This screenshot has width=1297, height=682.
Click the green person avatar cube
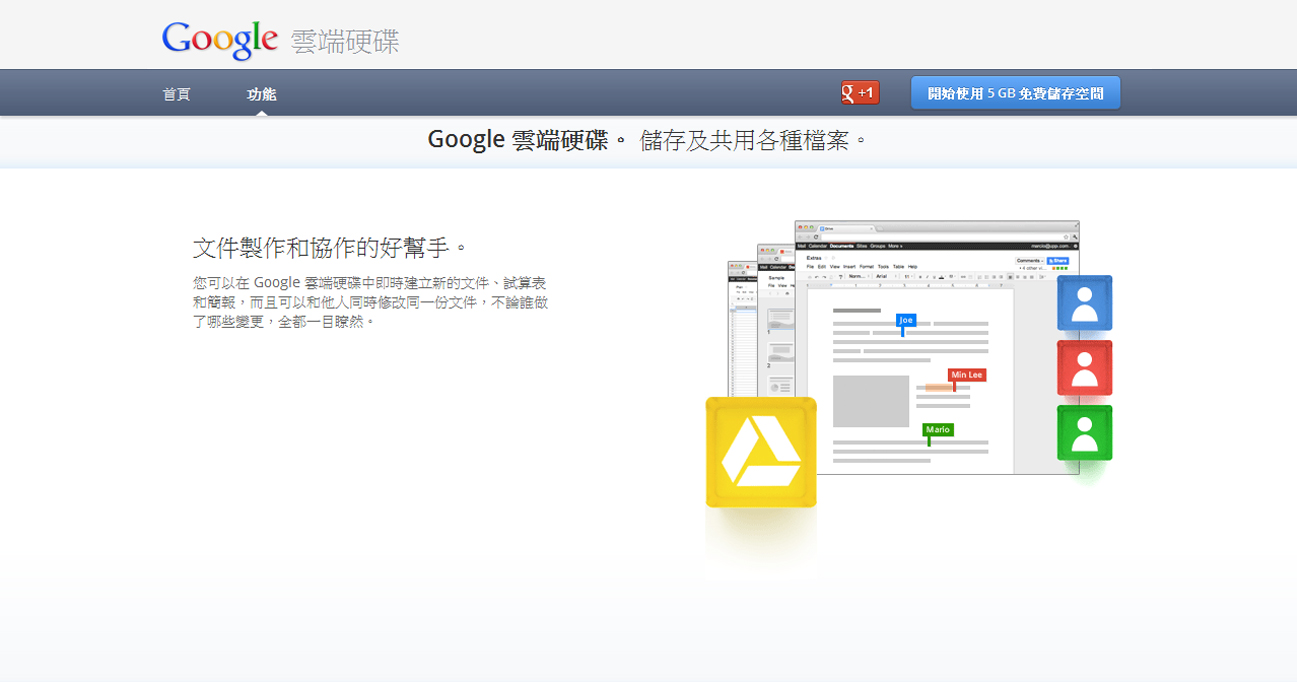tap(1085, 433)
